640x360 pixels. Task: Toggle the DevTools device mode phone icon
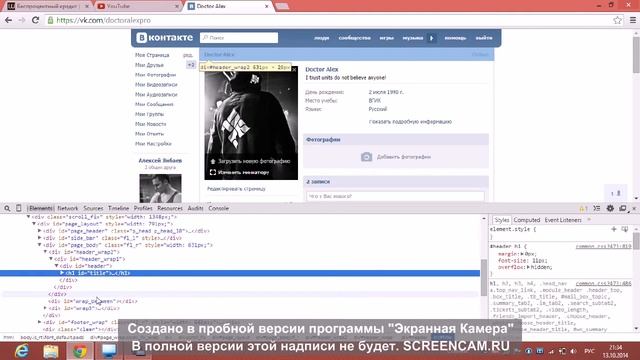18,208
